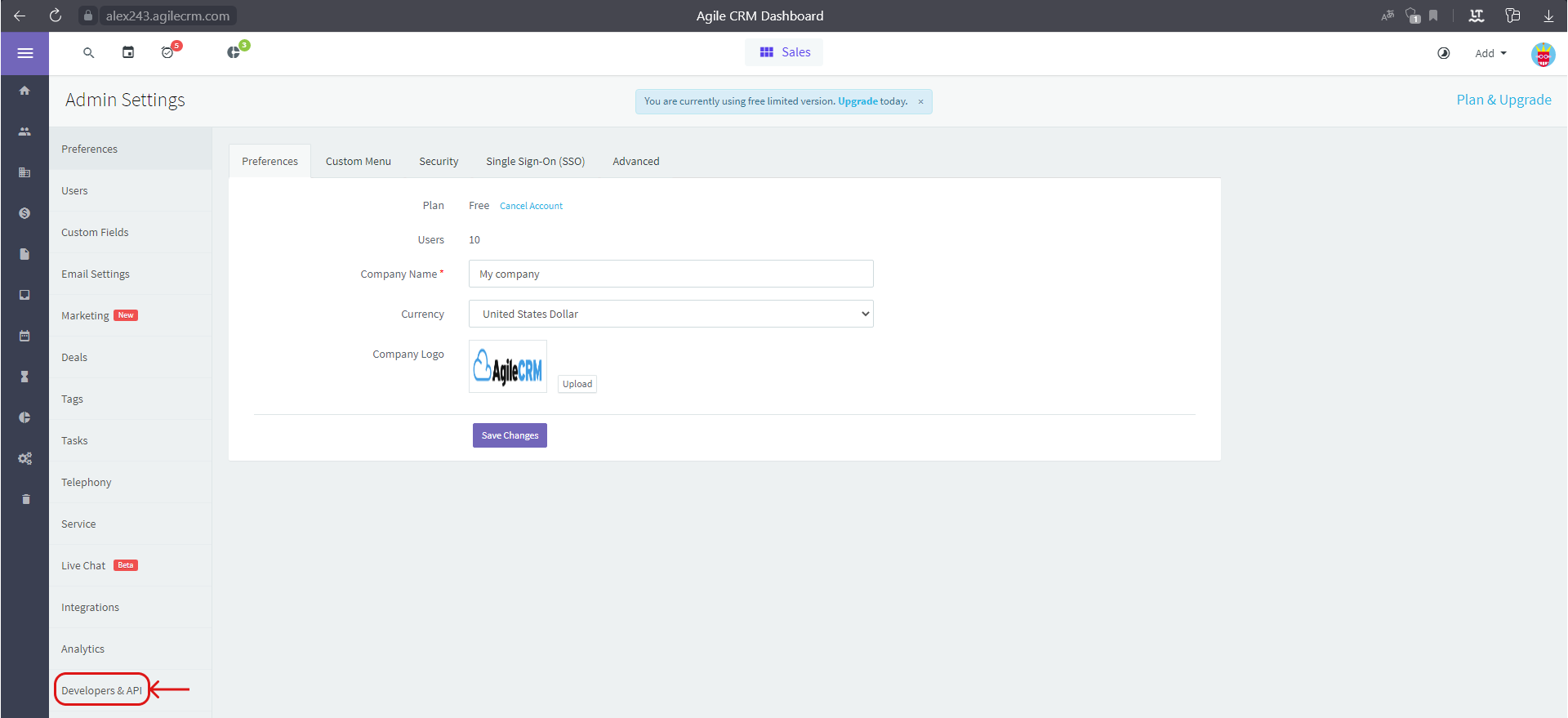Open Developers & API settings
The image size is (1568, 718).
130,690
